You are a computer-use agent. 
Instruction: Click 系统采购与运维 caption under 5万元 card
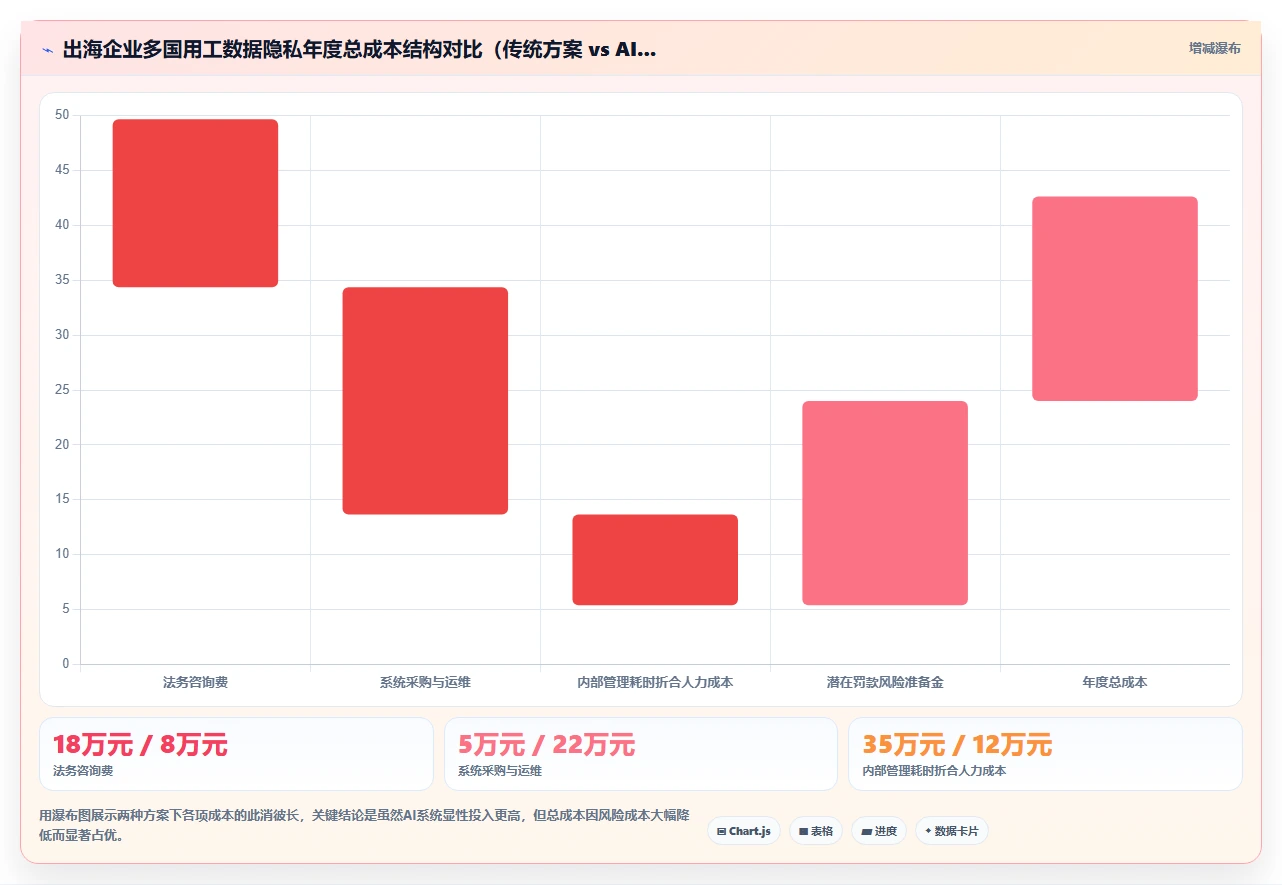coord(500,771)
